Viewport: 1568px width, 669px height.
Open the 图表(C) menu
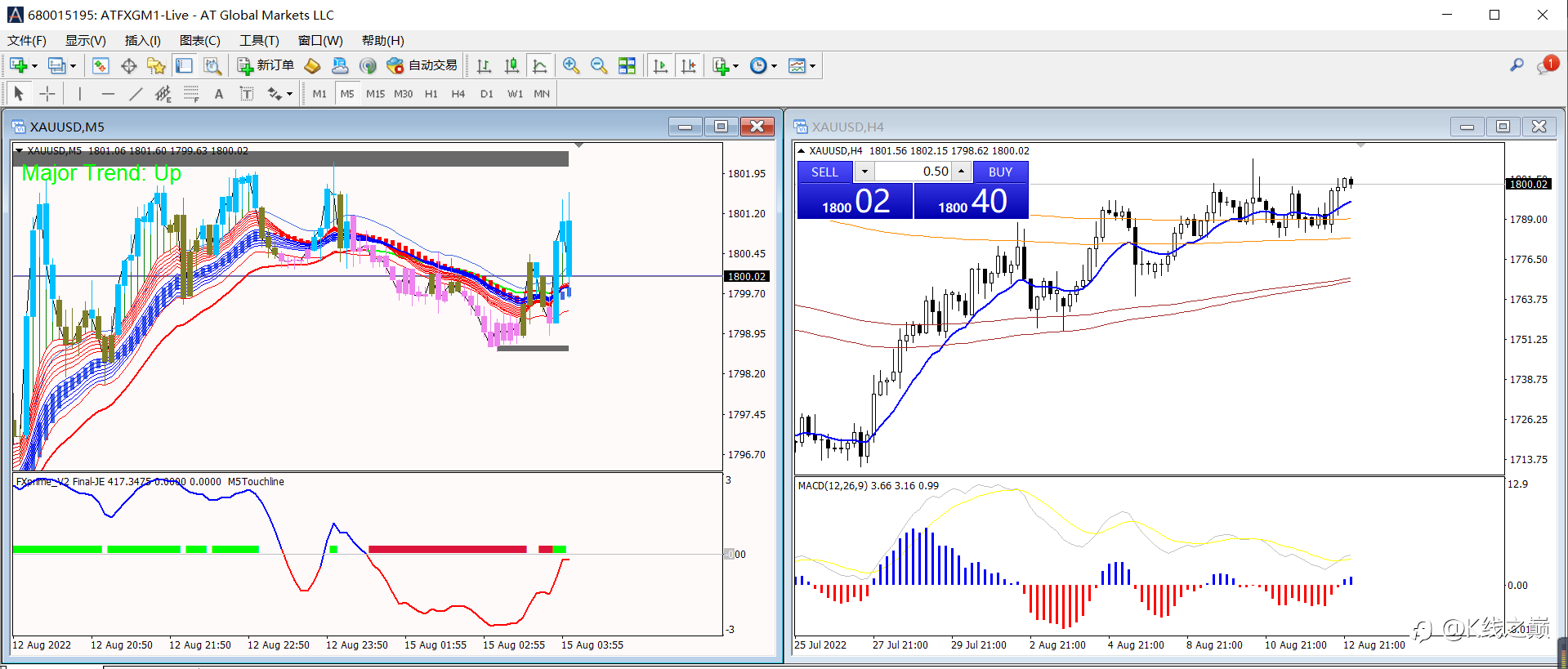pyautogui.click(x=200, y=41)
